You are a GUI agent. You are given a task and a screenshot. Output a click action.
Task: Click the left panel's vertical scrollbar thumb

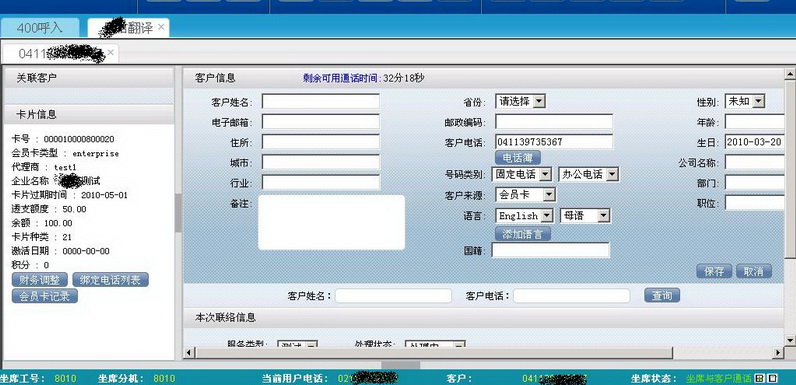click(x=178, y=213)
